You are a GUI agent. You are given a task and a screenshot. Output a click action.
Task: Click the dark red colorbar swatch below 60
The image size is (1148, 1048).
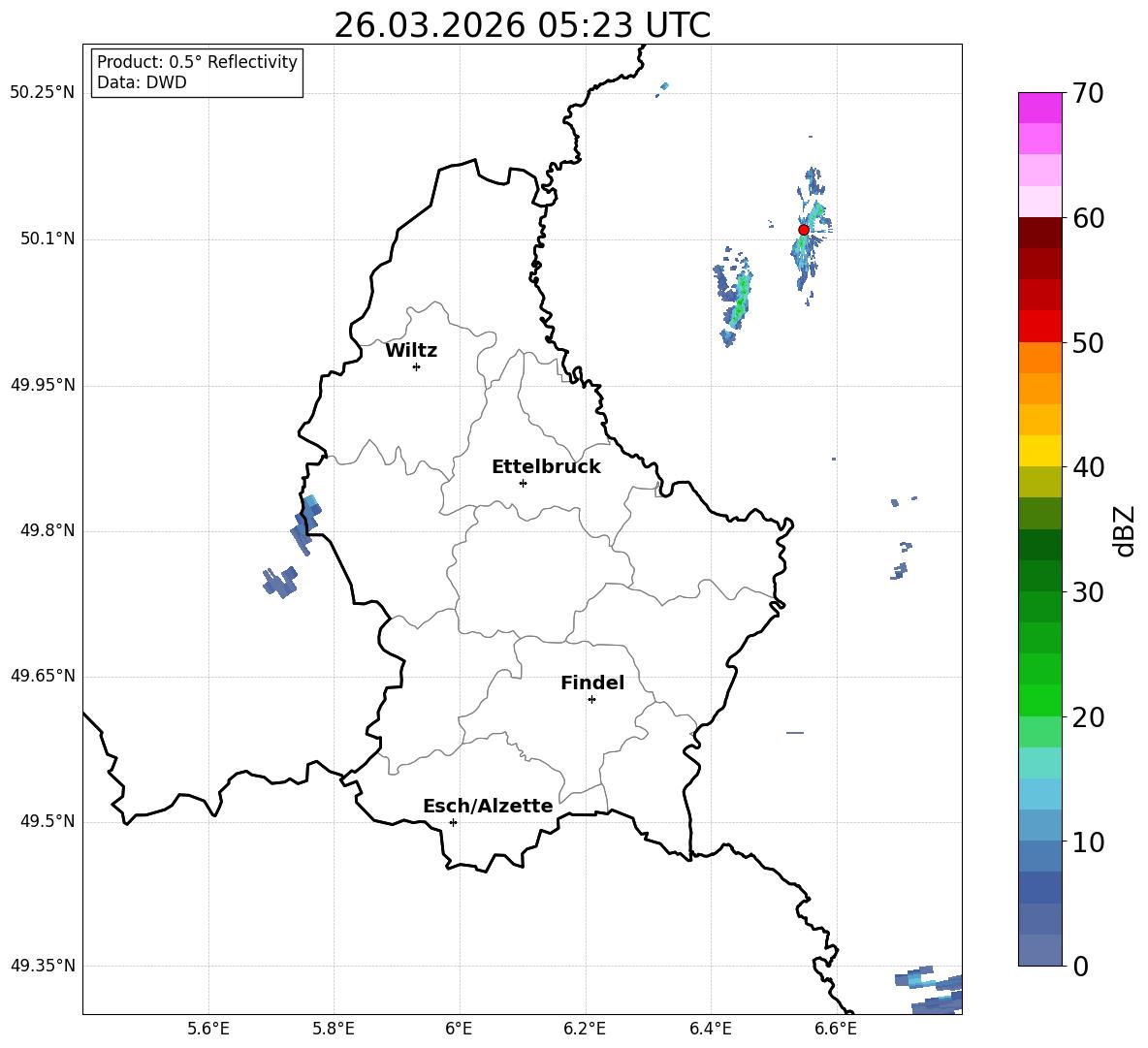pos(1040,233)
